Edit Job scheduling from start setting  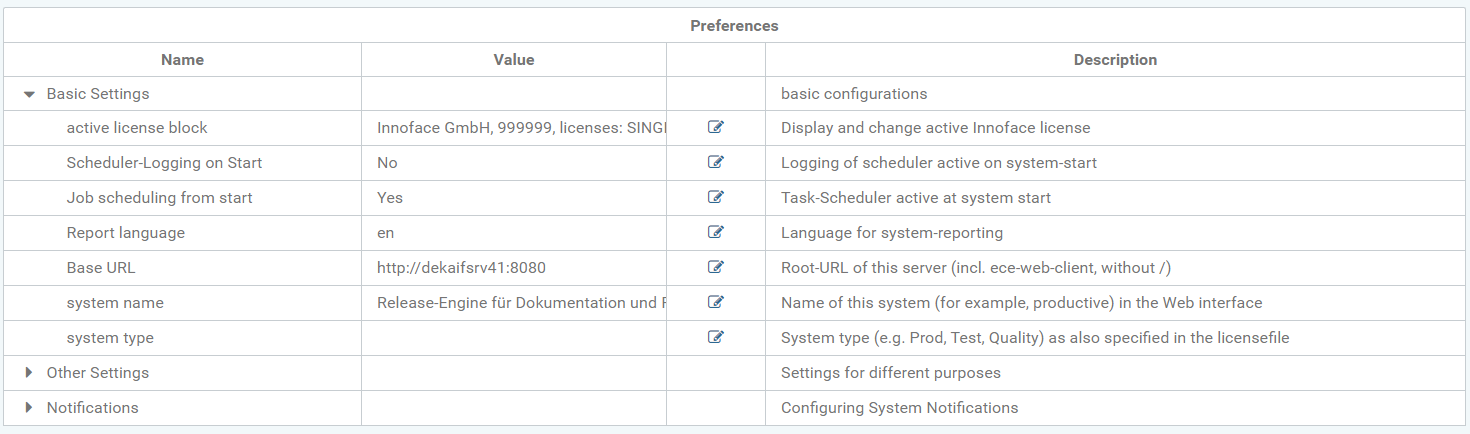[715, 197]
